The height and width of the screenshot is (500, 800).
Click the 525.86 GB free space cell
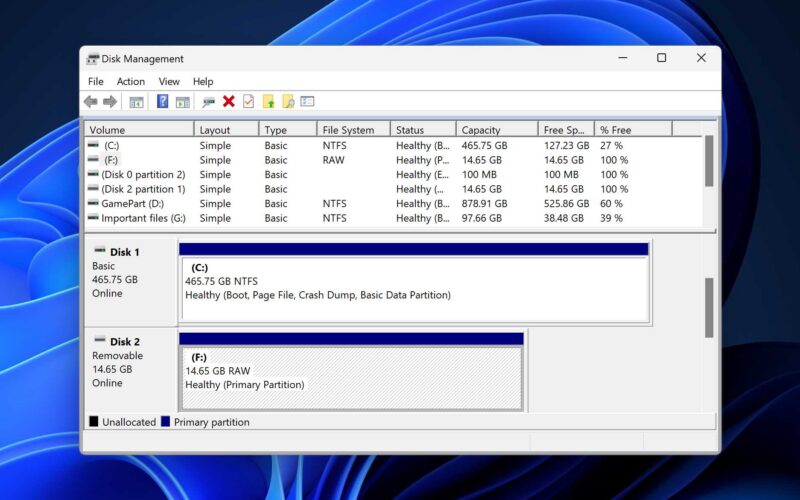(x=566, y=204)
